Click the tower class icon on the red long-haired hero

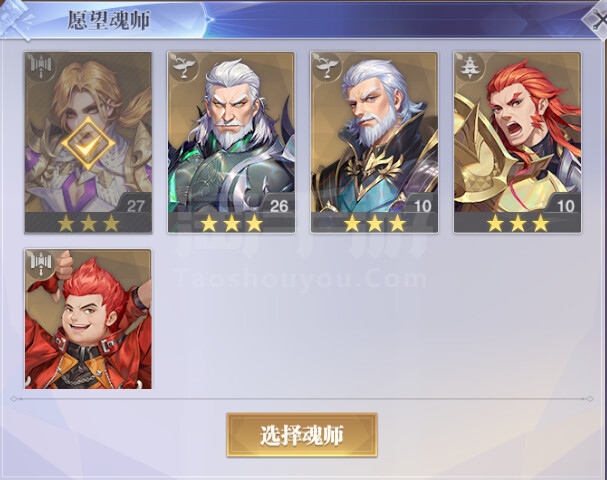coord(470,66)
